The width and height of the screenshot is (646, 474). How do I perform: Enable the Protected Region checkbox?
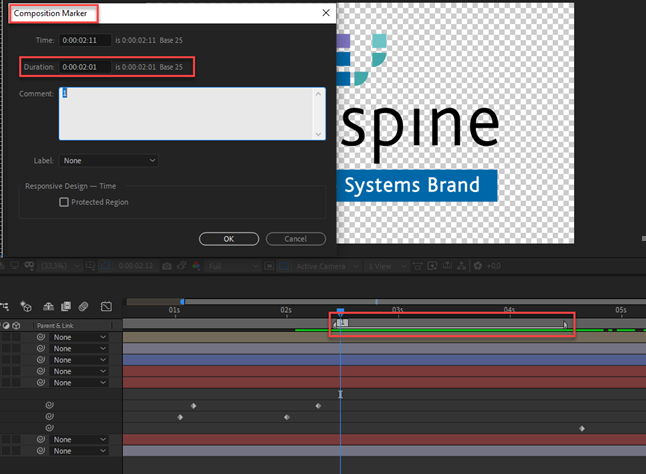click(x=64, y=202)
